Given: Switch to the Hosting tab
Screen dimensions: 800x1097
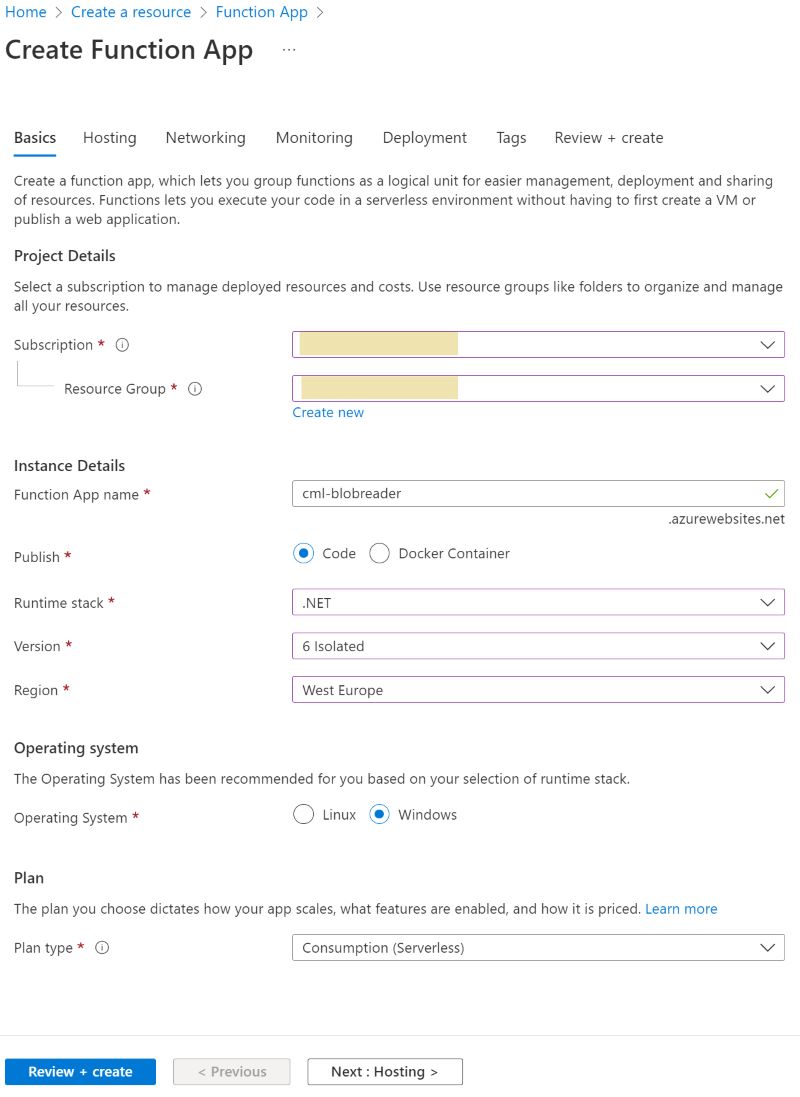Looking at the screenshot, I should pos(109,137).
